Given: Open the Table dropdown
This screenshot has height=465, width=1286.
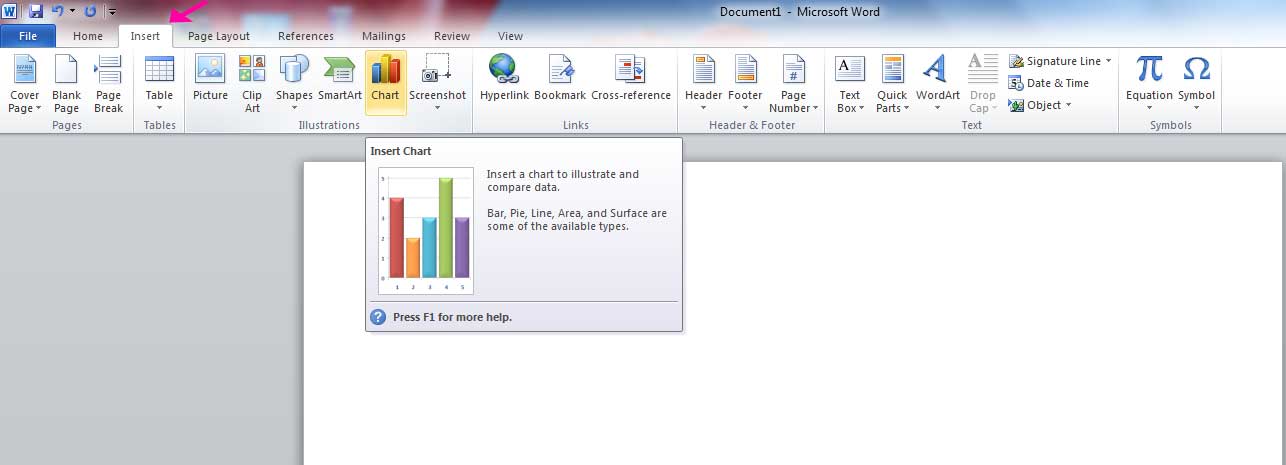Looking at the screenshot, I should 159,84.
